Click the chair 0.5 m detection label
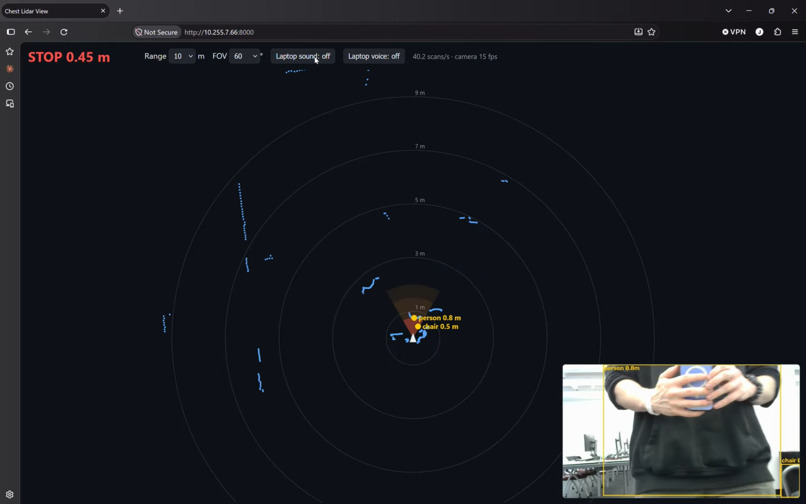This screenshot has width=806, height=504. [440, 327]
